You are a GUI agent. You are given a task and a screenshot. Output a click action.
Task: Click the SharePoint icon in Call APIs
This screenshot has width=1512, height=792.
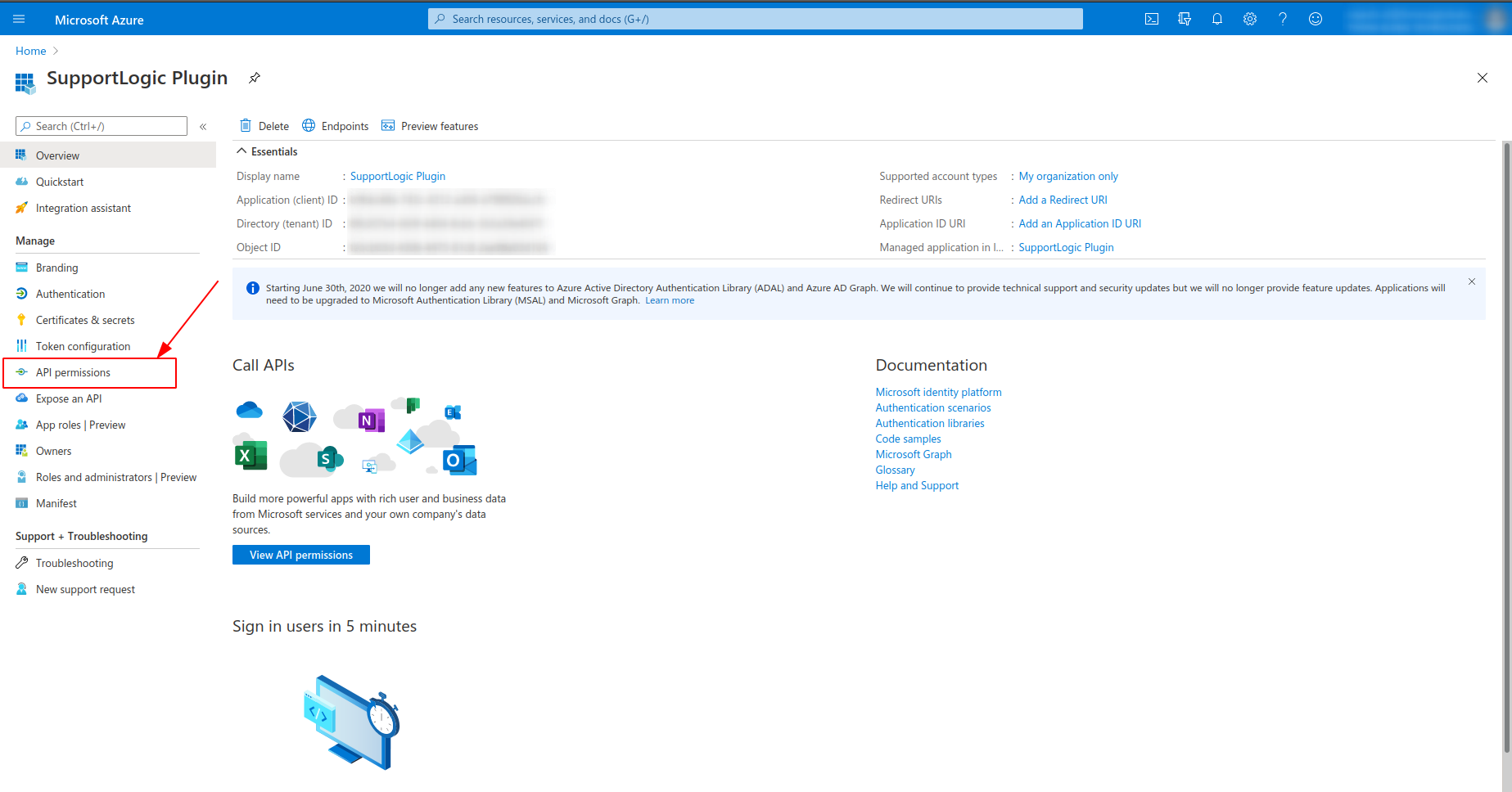click(x=329, y=459)
